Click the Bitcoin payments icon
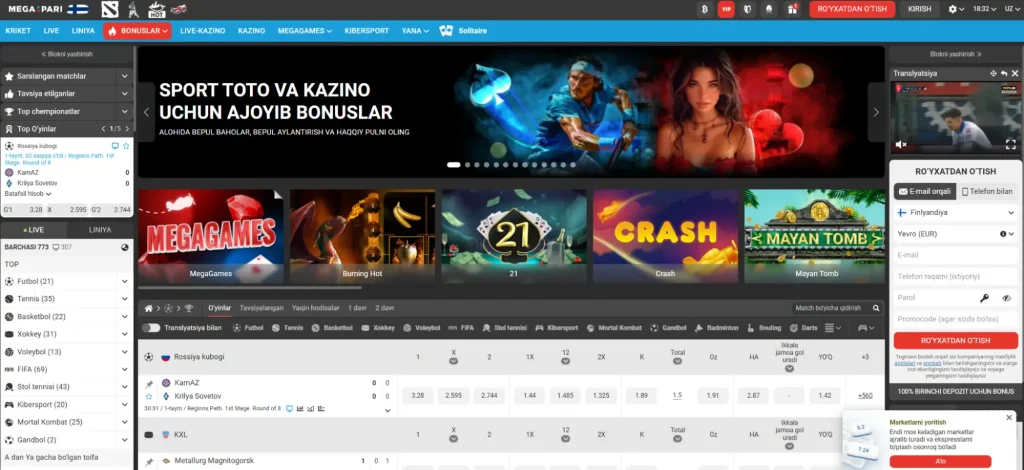The height and width of the screenshot is (470, 1024). tap(704, 9)
